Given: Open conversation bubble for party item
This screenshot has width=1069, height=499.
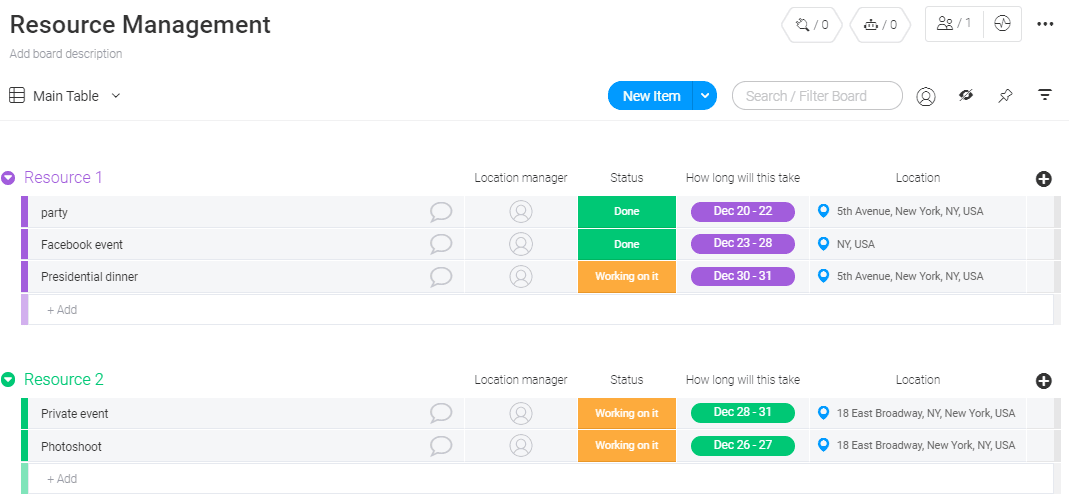Looking at the screenshot, I should 441,212.
